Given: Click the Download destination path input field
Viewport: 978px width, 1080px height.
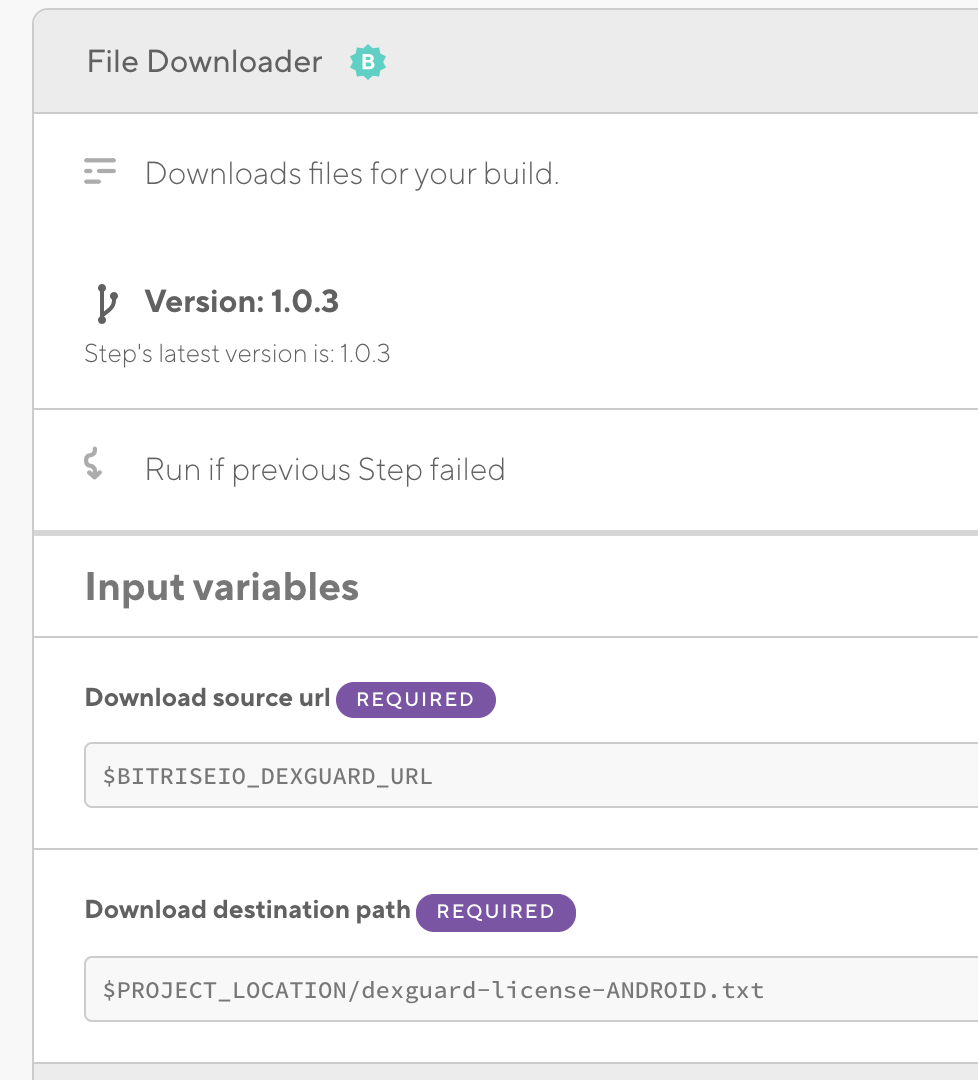Looking at the screenshot, I should coord(531,989).
